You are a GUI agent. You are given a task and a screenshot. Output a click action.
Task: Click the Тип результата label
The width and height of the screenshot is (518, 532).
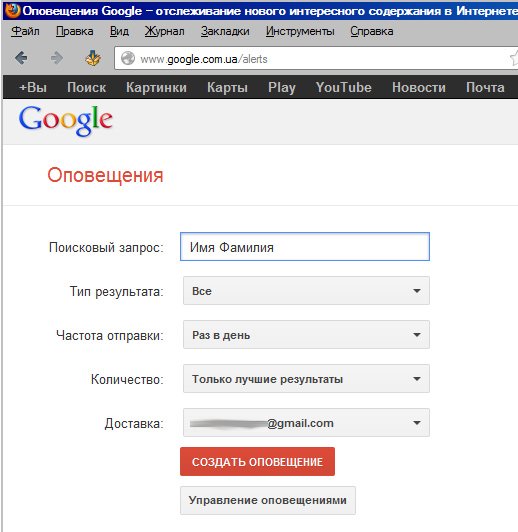pos(117,291)
